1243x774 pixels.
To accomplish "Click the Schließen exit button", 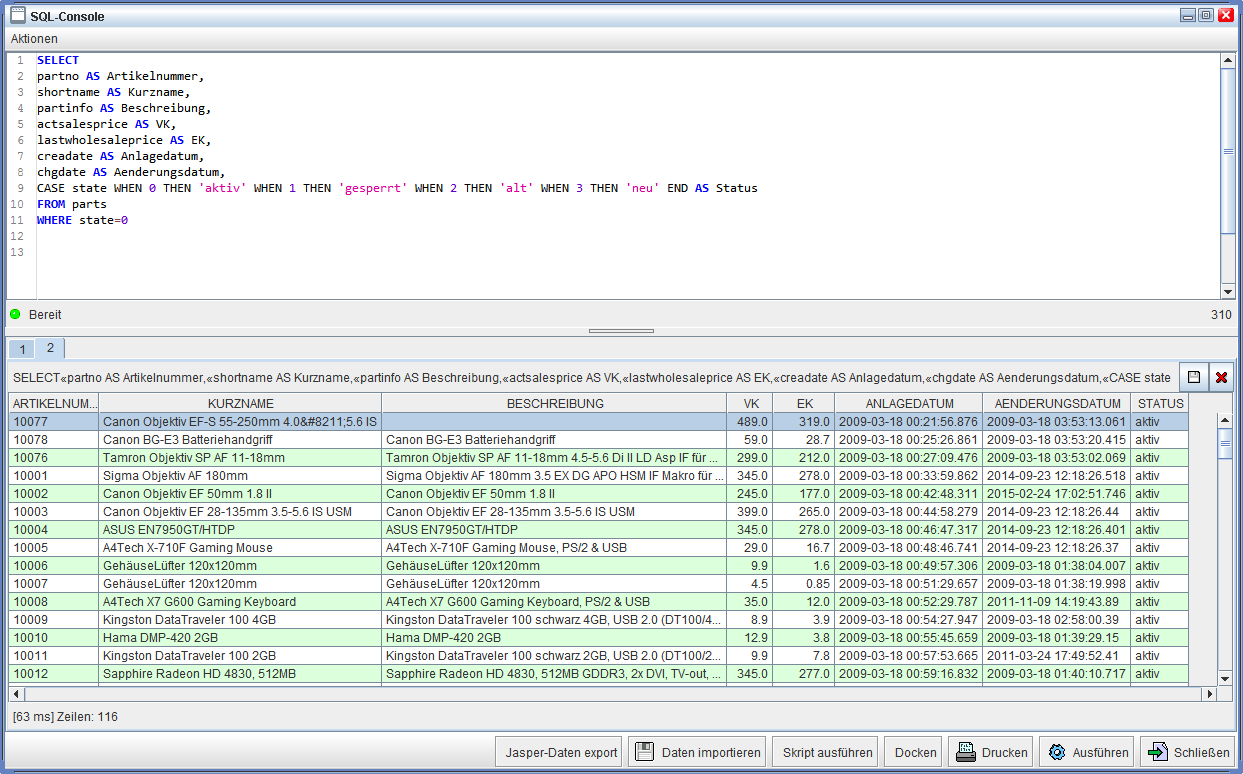I will click(1187, 752).
